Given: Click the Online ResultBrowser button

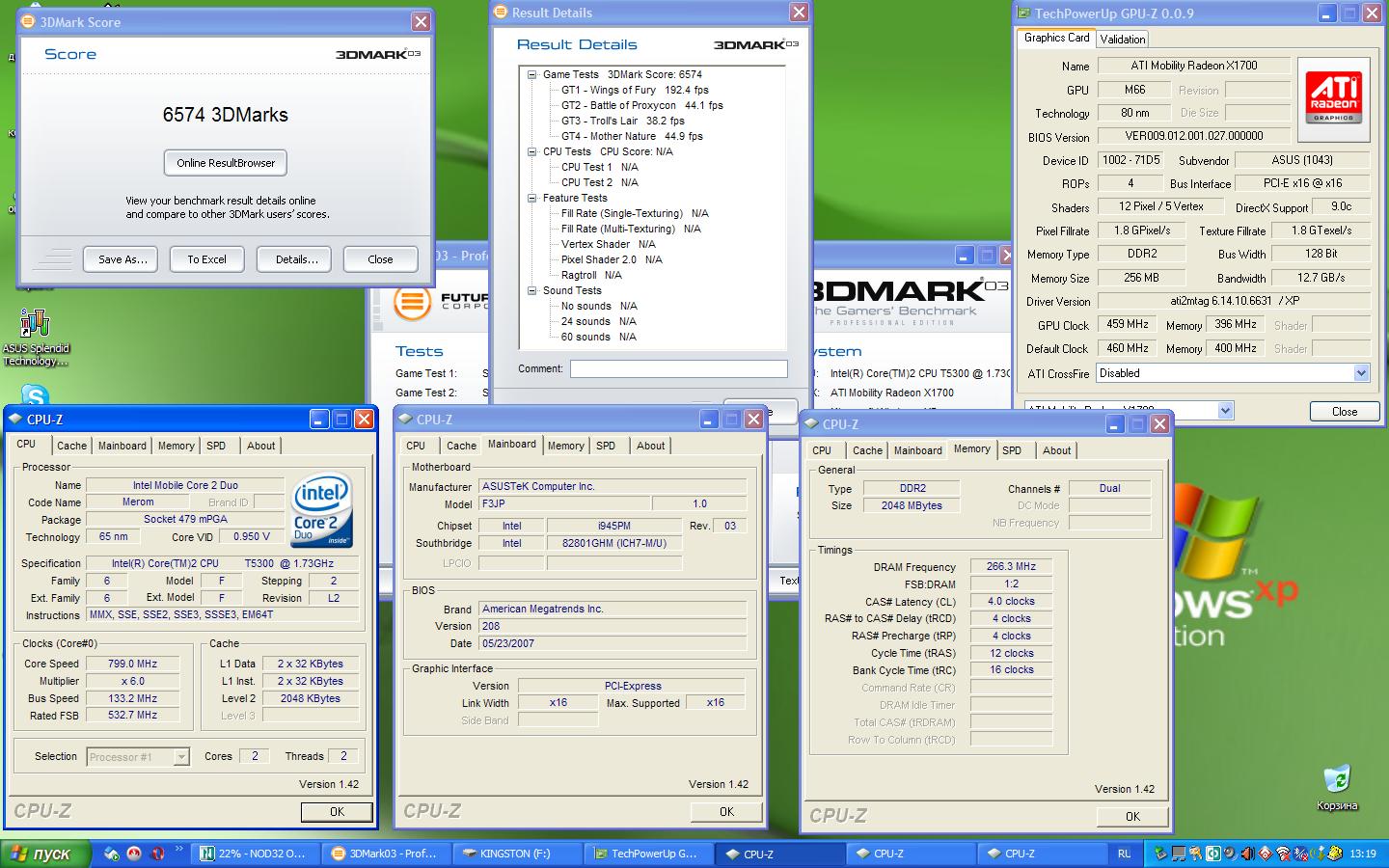Looking at the screenshot, I should click(x=226, y=163).
